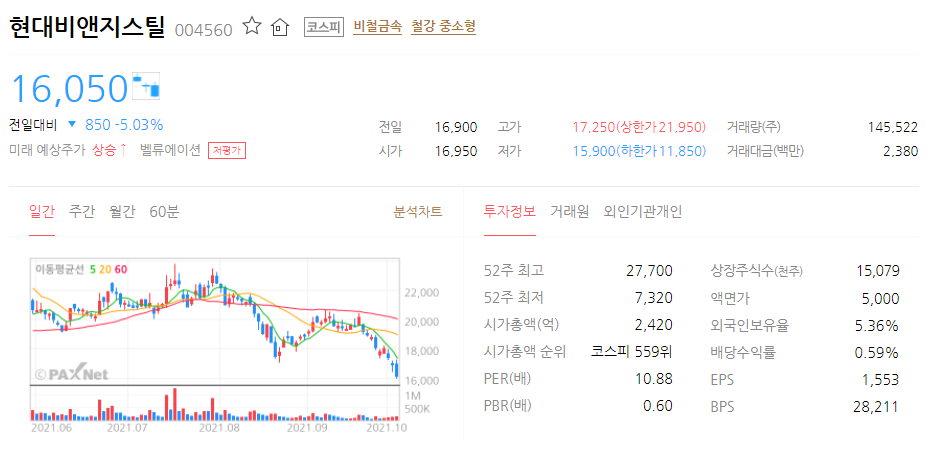Open the company homepage house icon
The image size is (927, 454).
tap(279, 27)
